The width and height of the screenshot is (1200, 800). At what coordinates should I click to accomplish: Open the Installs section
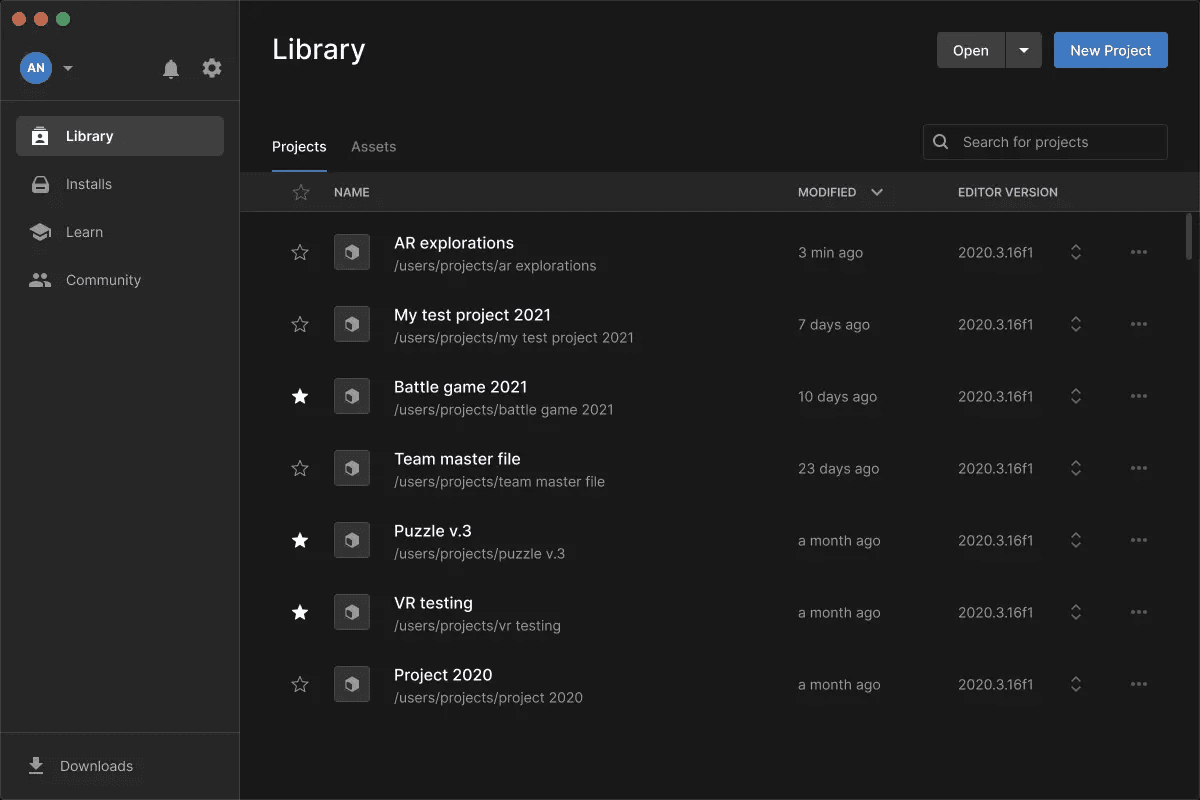[x=90, y=184]
